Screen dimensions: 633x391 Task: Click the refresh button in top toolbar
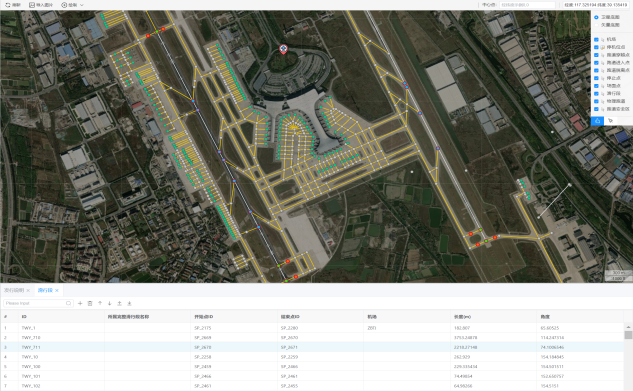point(13,5)
